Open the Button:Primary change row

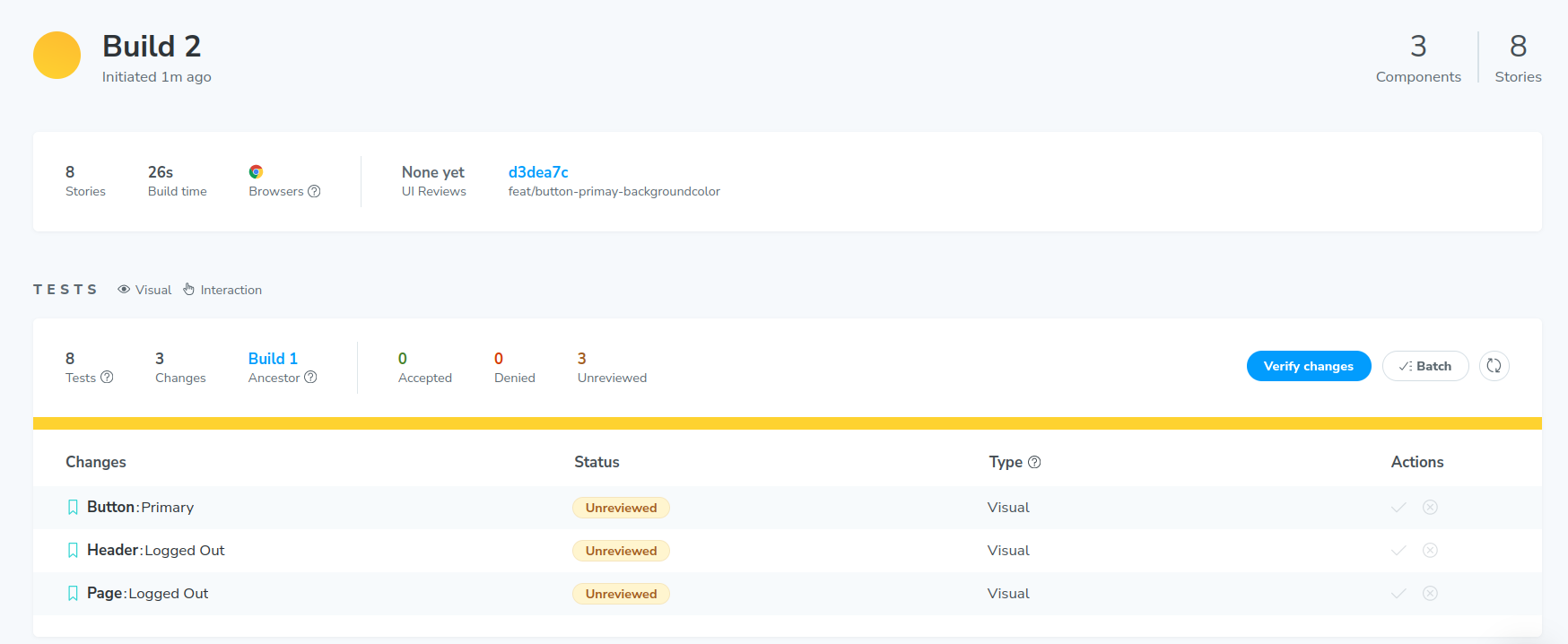click(141, 508)
